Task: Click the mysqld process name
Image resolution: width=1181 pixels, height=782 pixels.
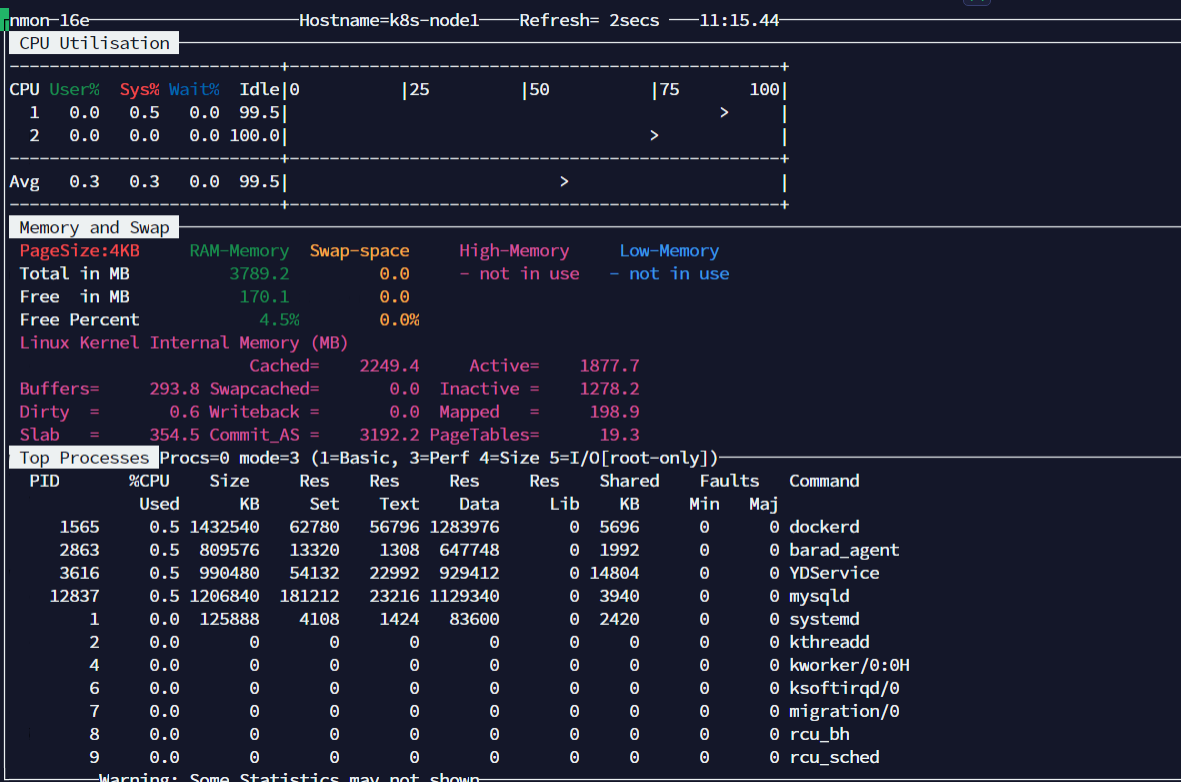Action: click(819, 596)
